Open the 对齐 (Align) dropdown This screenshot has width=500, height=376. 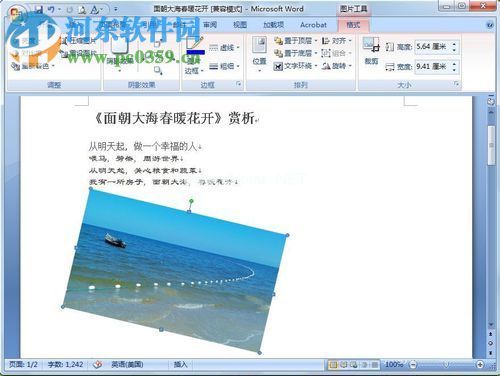337,41
